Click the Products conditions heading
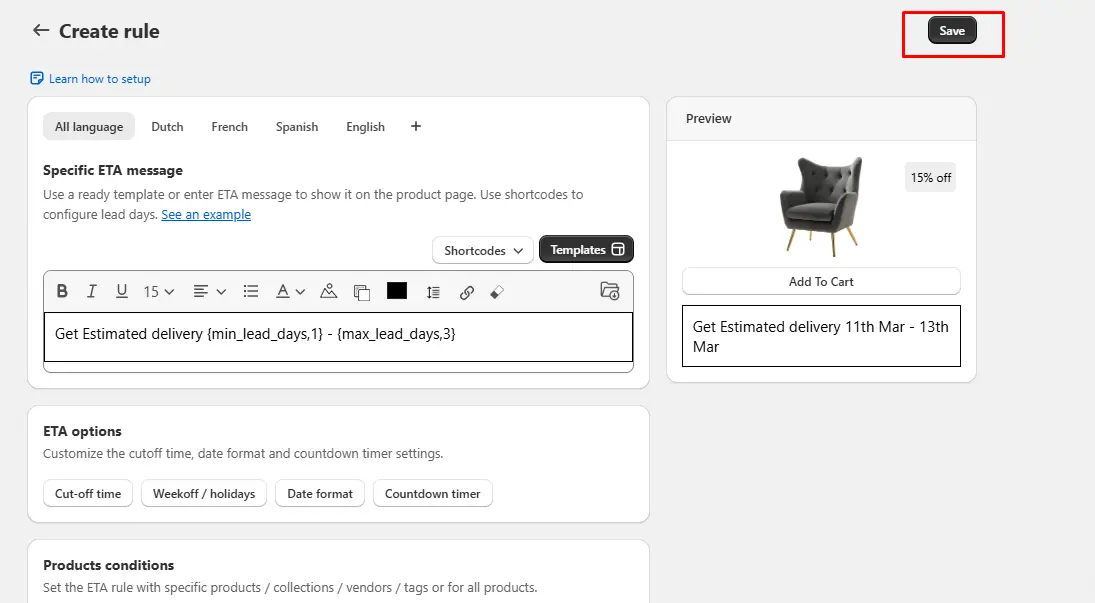 point(109,565)
